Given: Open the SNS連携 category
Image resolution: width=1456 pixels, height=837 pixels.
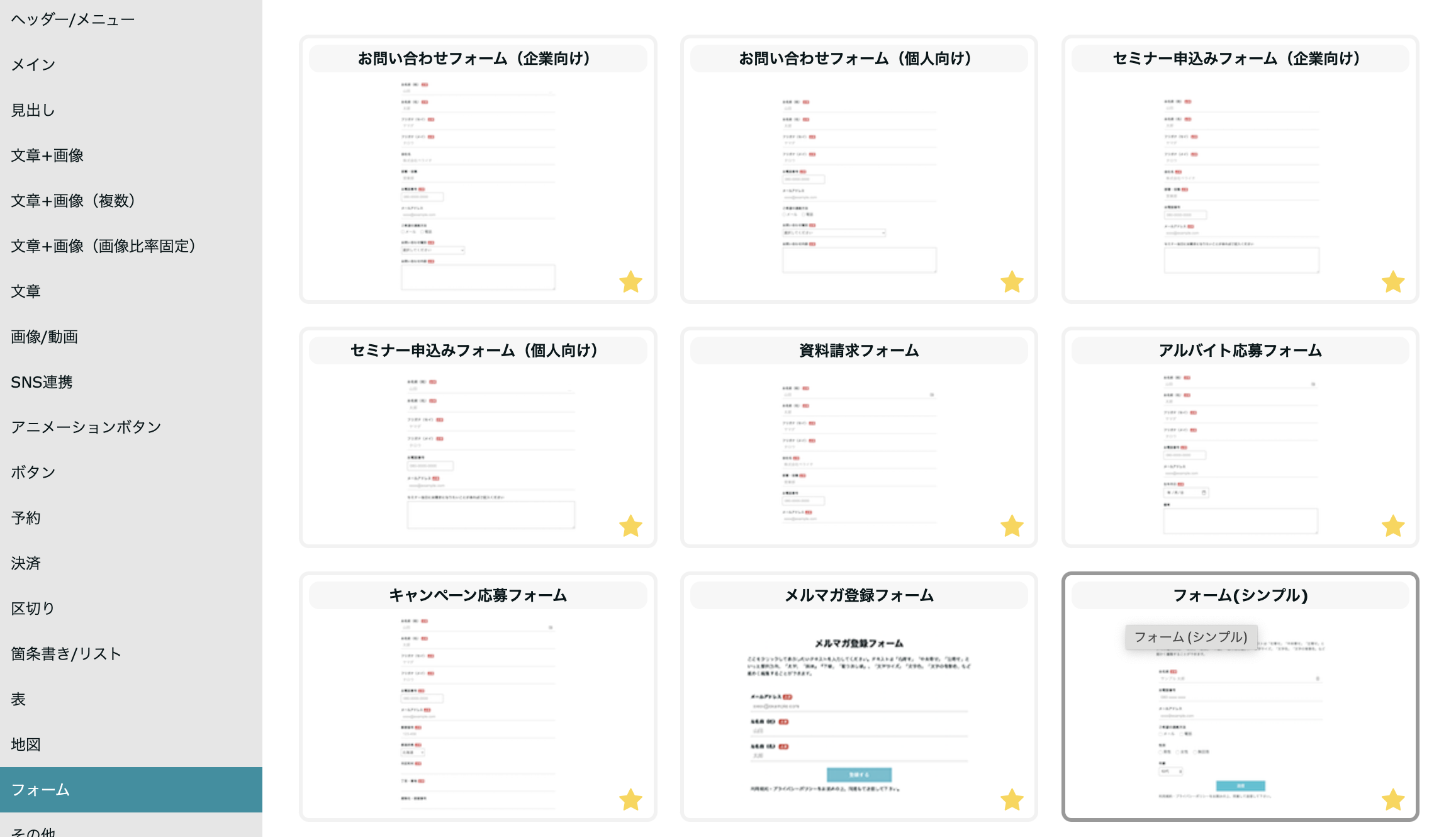Looking at the screenshot, I should pos(42,382).
